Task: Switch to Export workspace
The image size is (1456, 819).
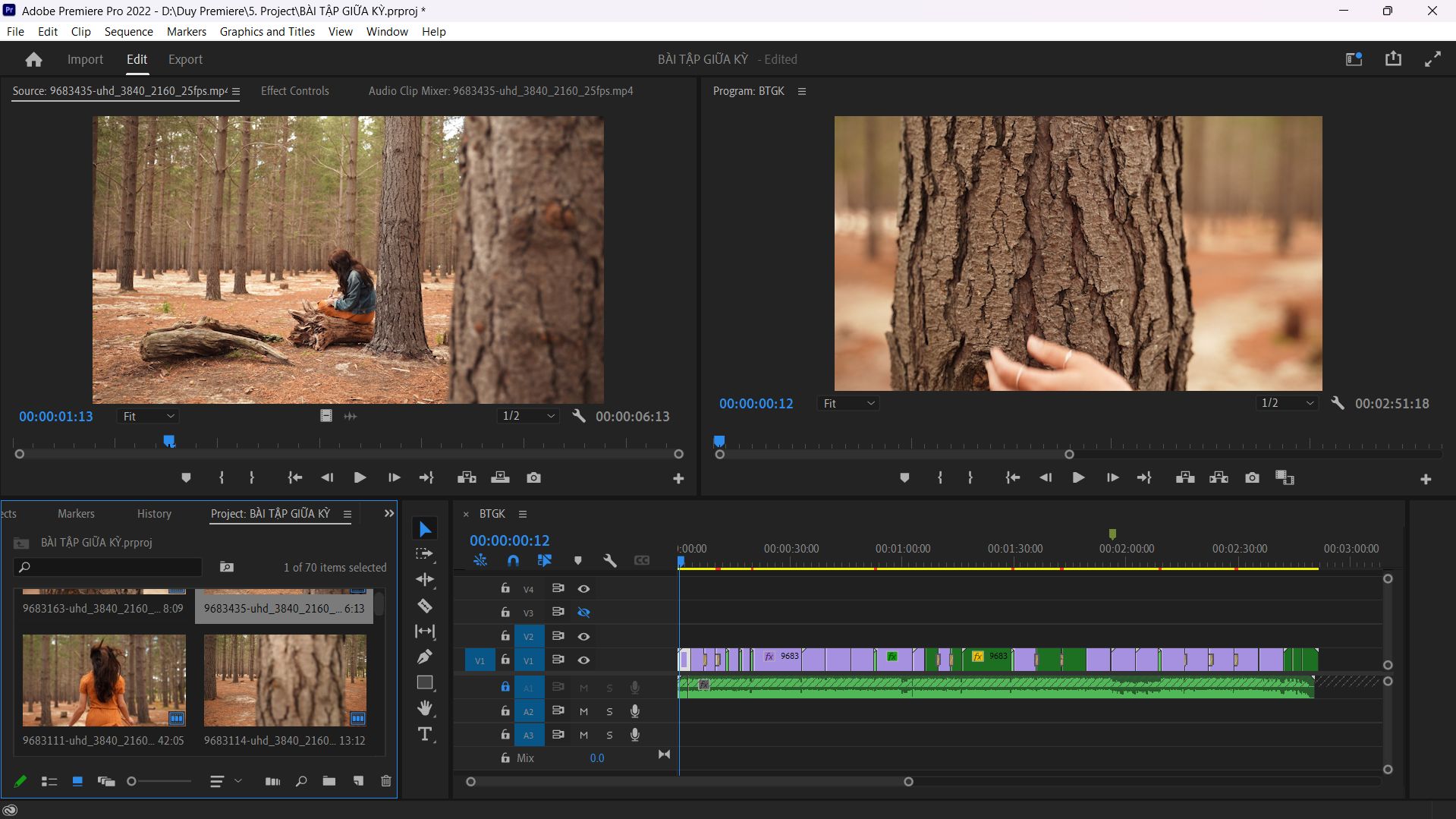Action: pos(185,59)
